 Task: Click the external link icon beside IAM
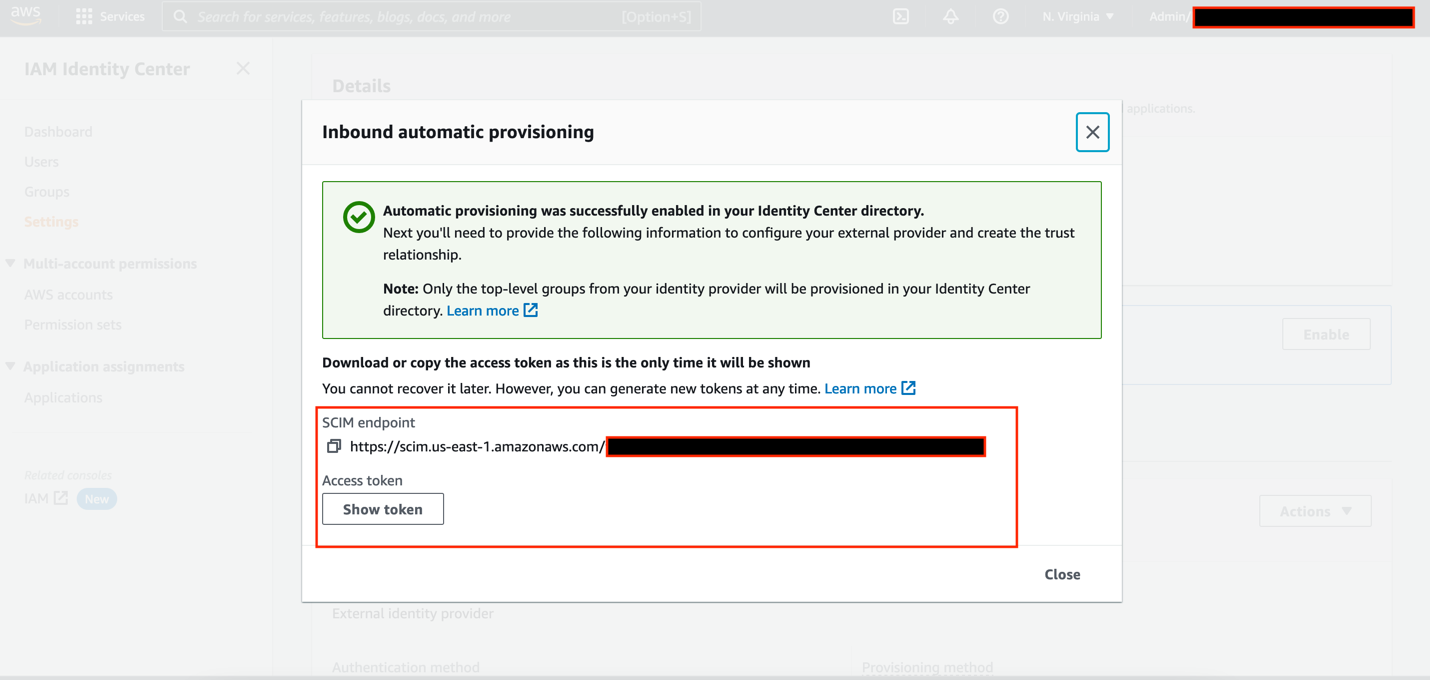[61, 498]
